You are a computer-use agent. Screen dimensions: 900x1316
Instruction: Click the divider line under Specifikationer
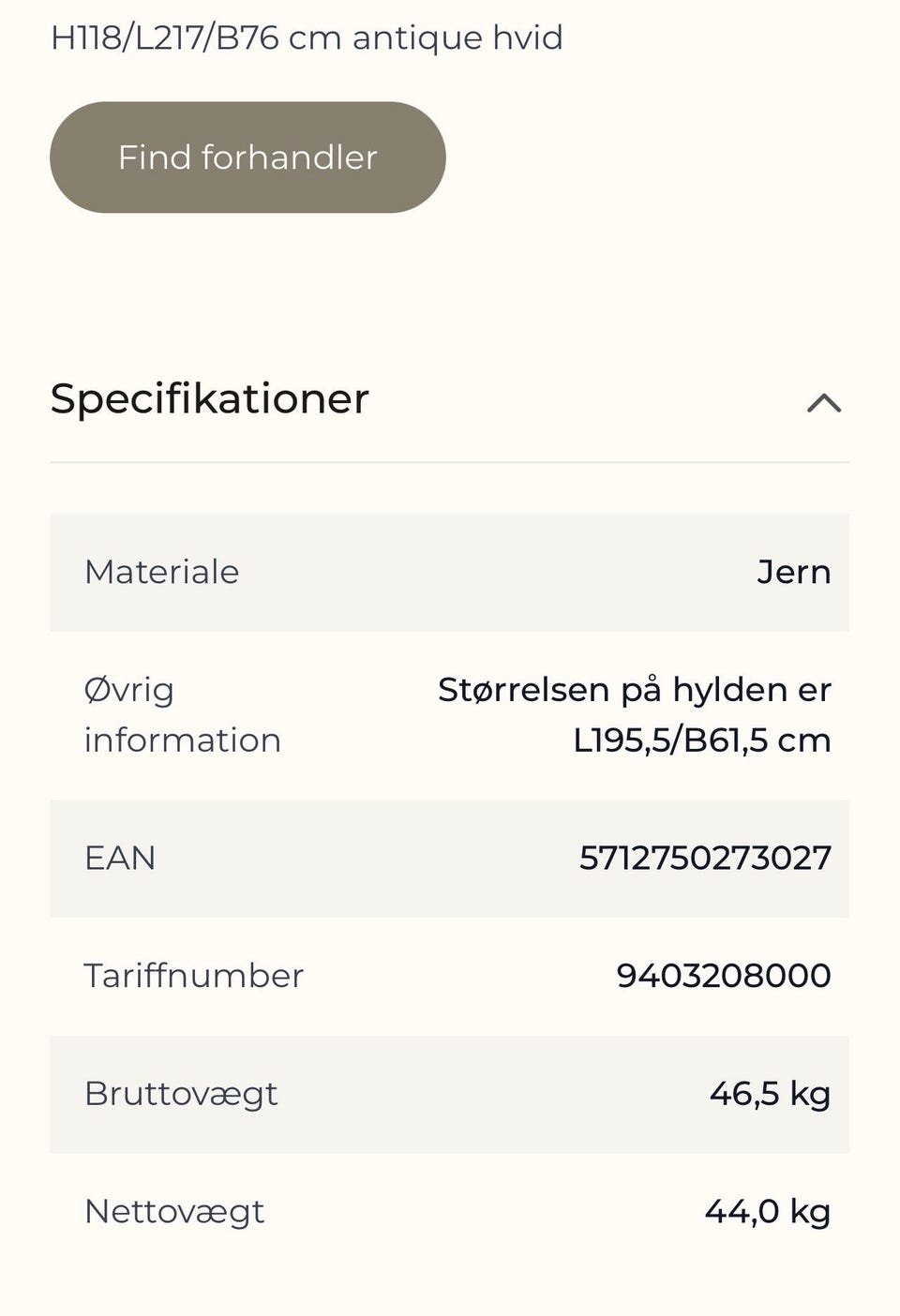coord(449,462)
